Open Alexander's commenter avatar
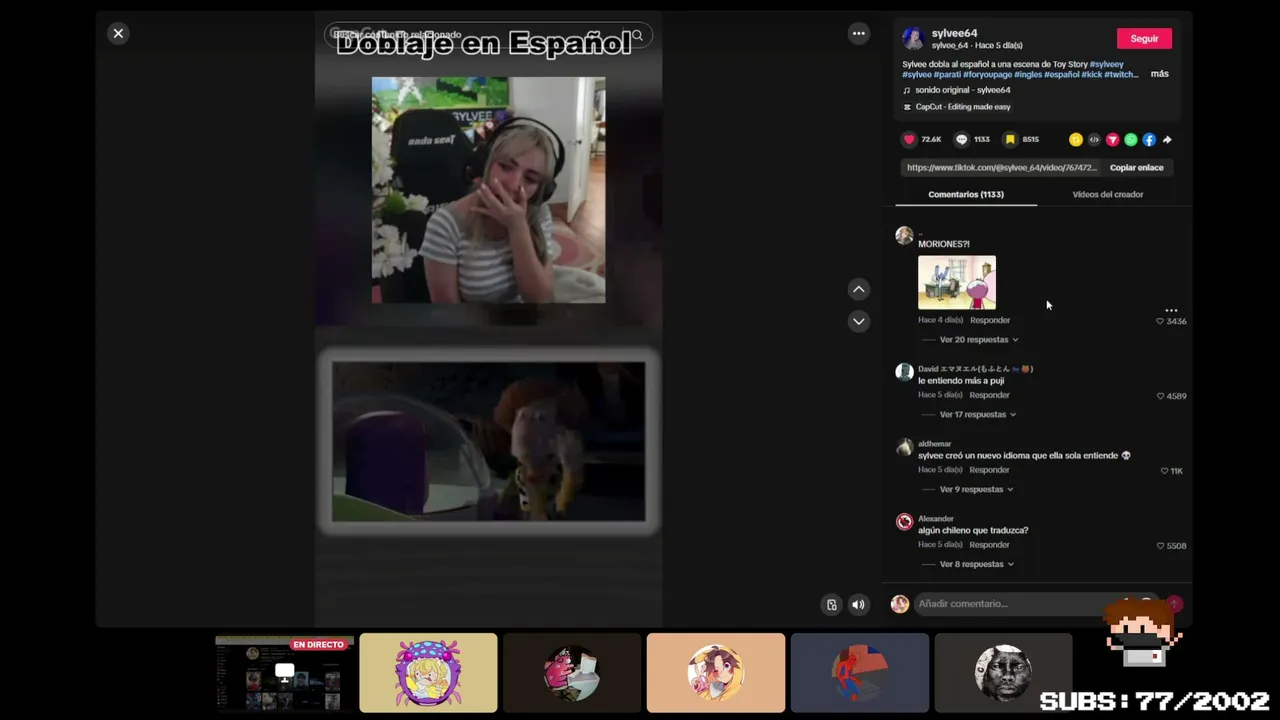This screenshot has width=1280, height=720. [x=904, y=522]
